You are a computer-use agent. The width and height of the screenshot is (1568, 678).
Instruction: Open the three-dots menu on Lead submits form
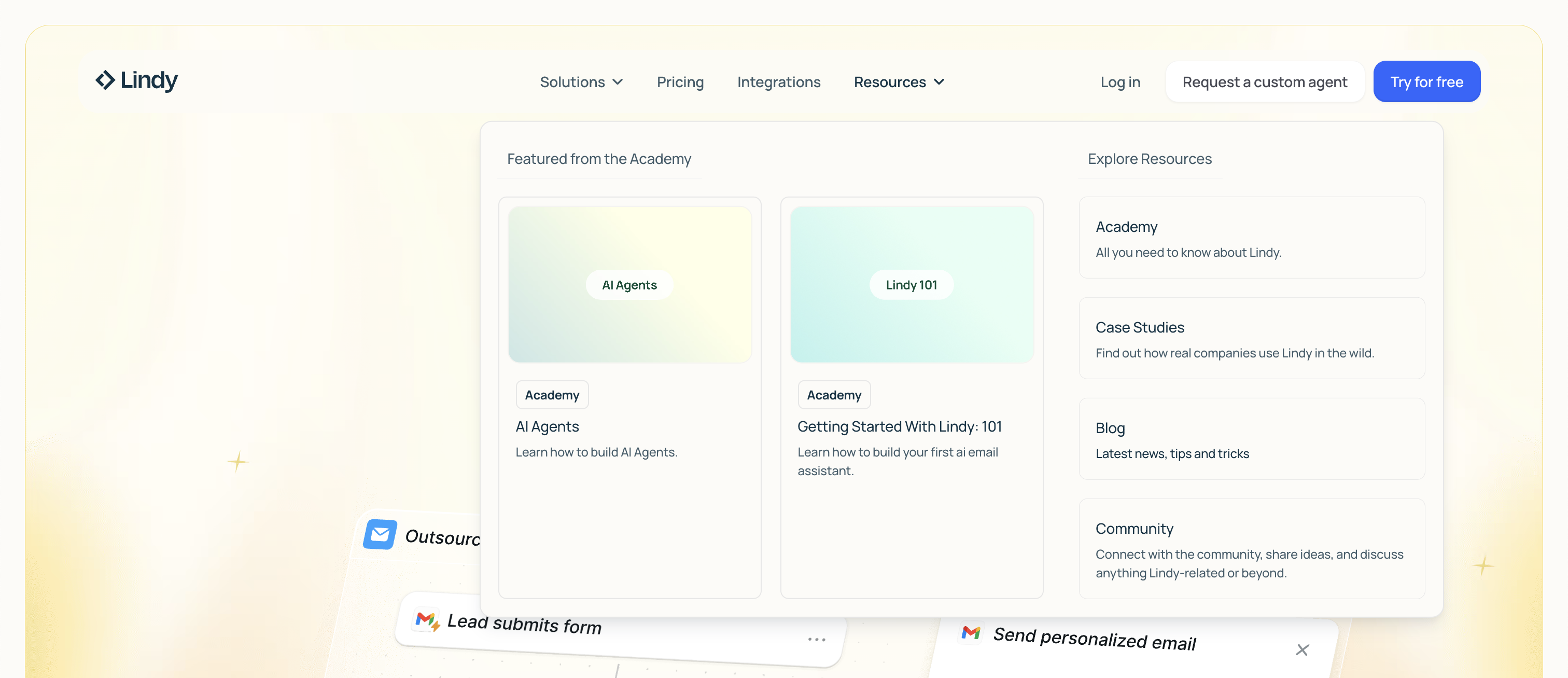(x=816, y=639)
